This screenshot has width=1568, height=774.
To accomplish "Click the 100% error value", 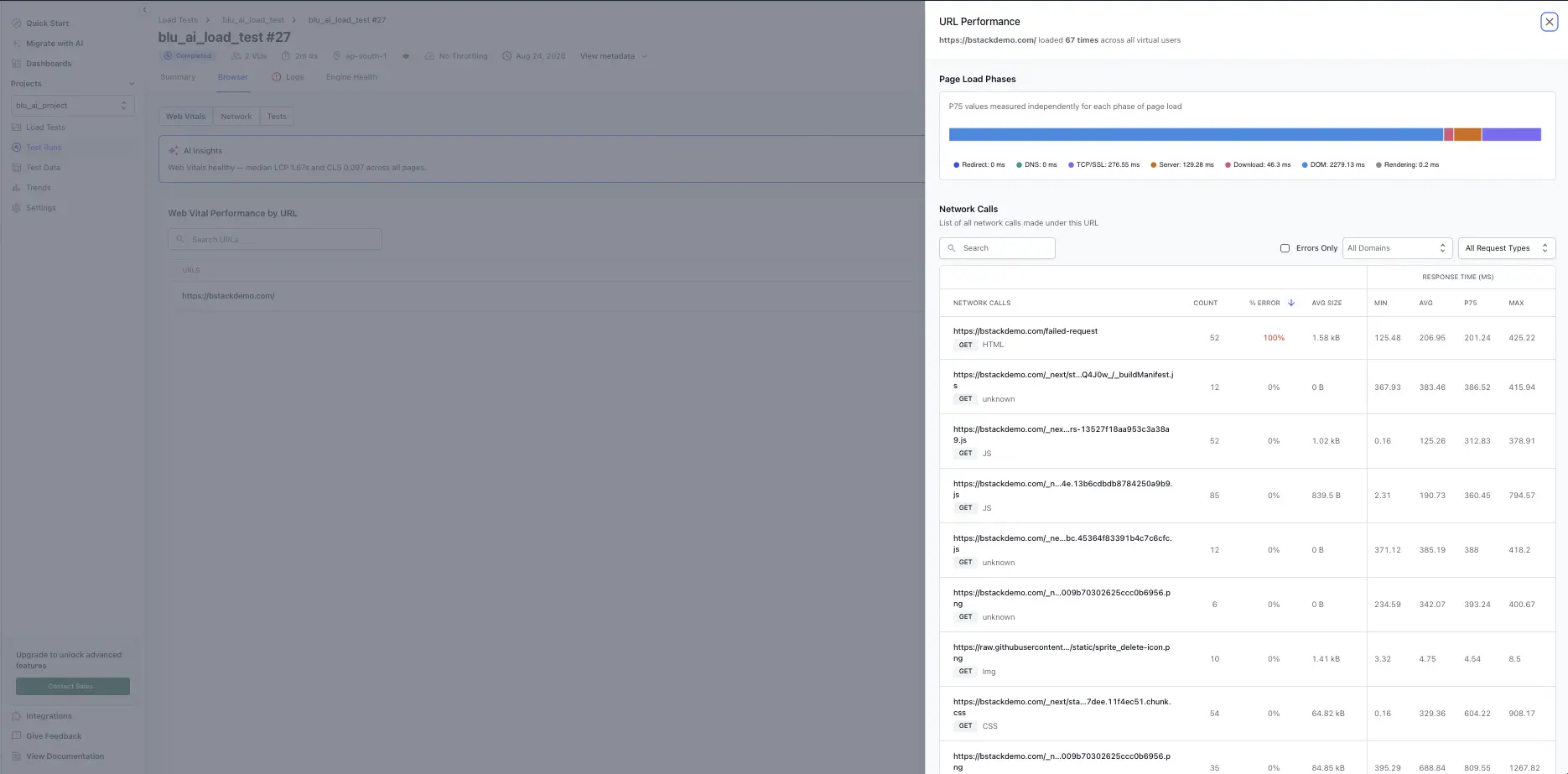I will [1274, 338].
